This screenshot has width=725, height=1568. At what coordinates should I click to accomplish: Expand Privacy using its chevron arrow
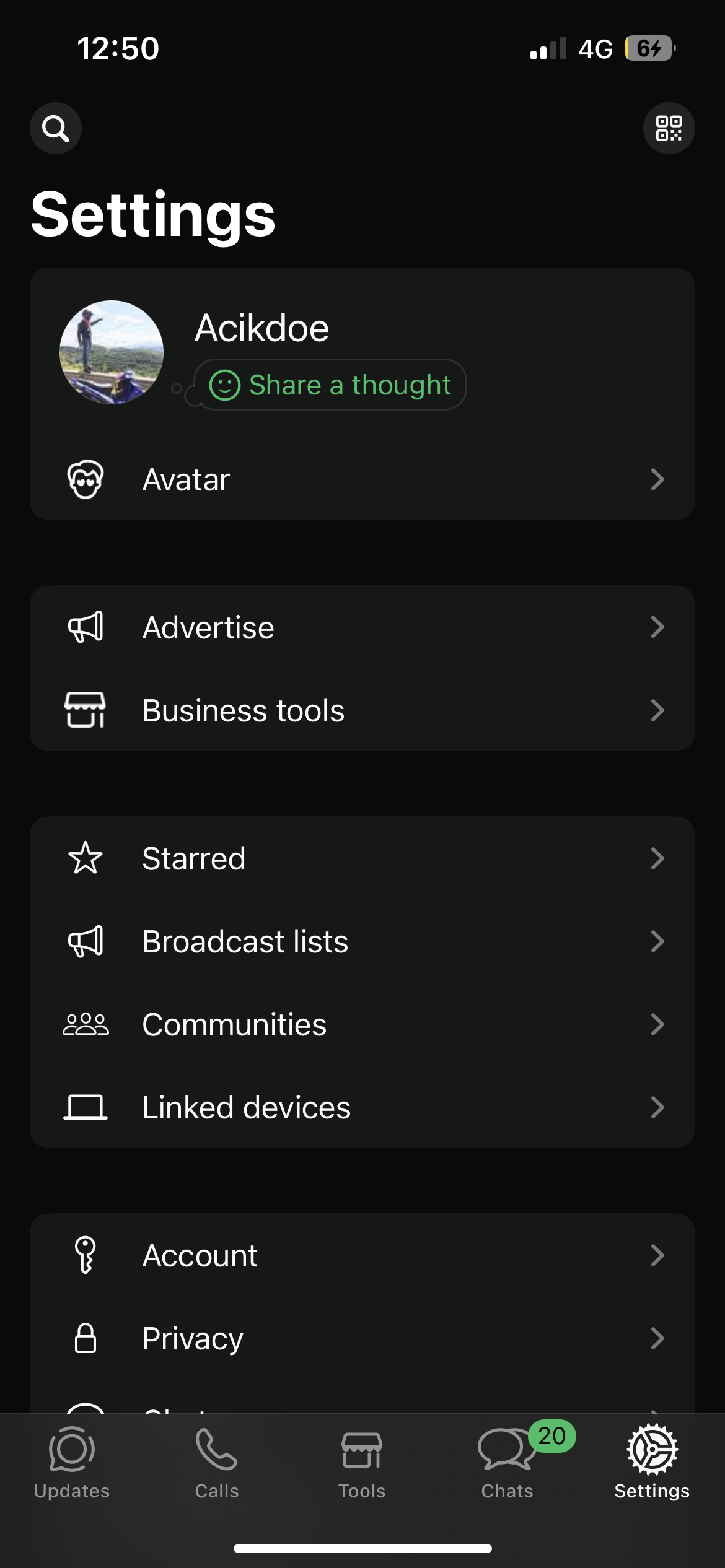657,1338
